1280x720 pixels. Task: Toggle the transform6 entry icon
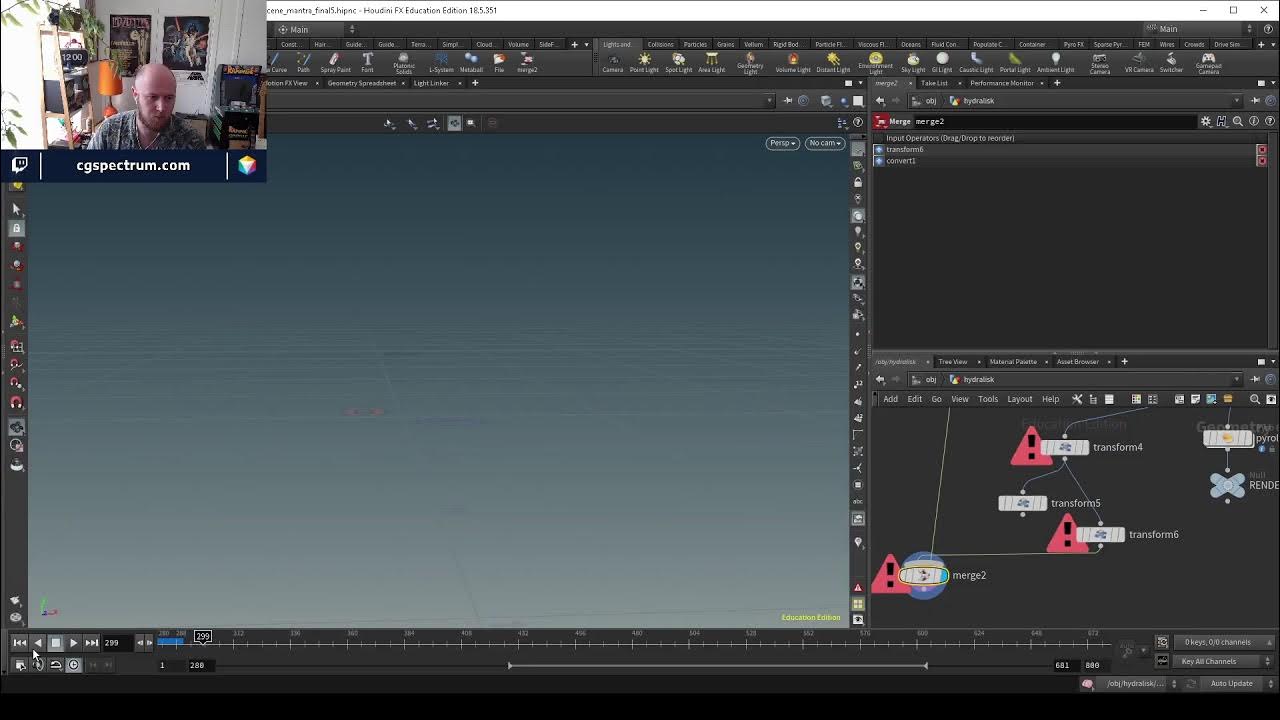point(879,149)
